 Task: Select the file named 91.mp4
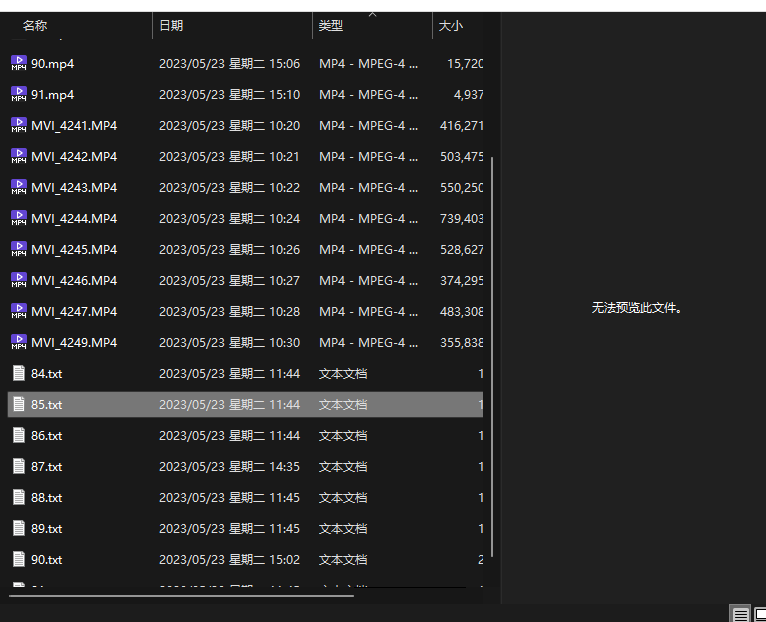53,94
